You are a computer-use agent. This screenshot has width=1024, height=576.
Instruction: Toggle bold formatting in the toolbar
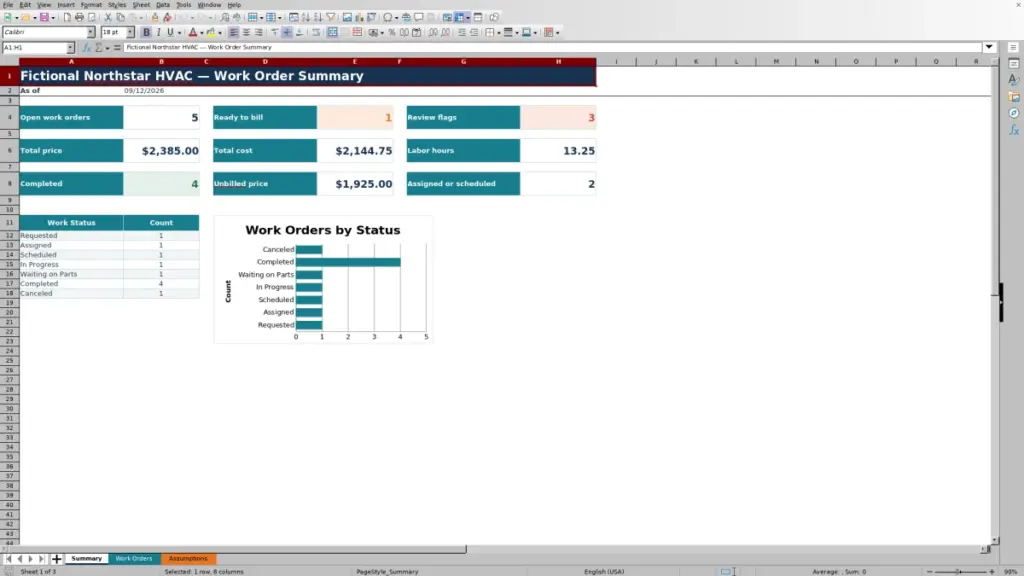(146, 32)
